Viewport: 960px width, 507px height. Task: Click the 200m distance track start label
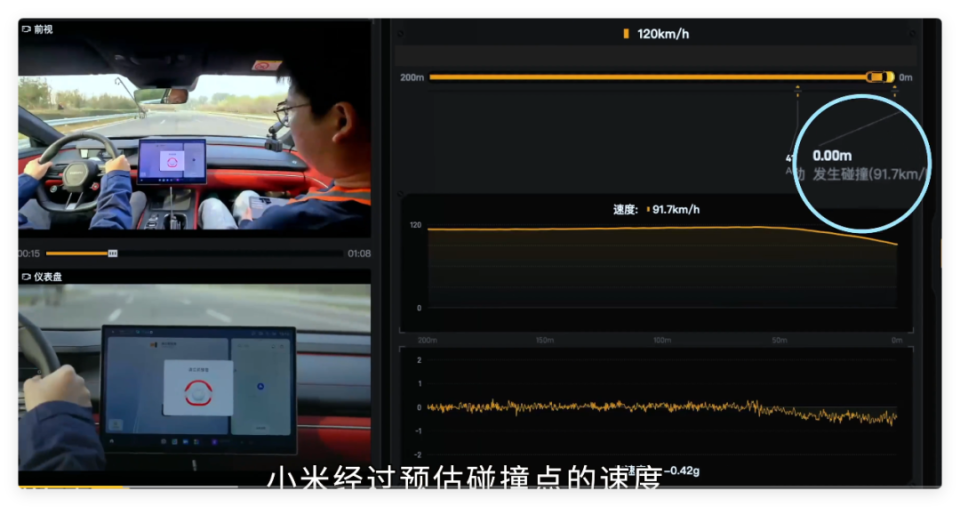coord(412,78)
